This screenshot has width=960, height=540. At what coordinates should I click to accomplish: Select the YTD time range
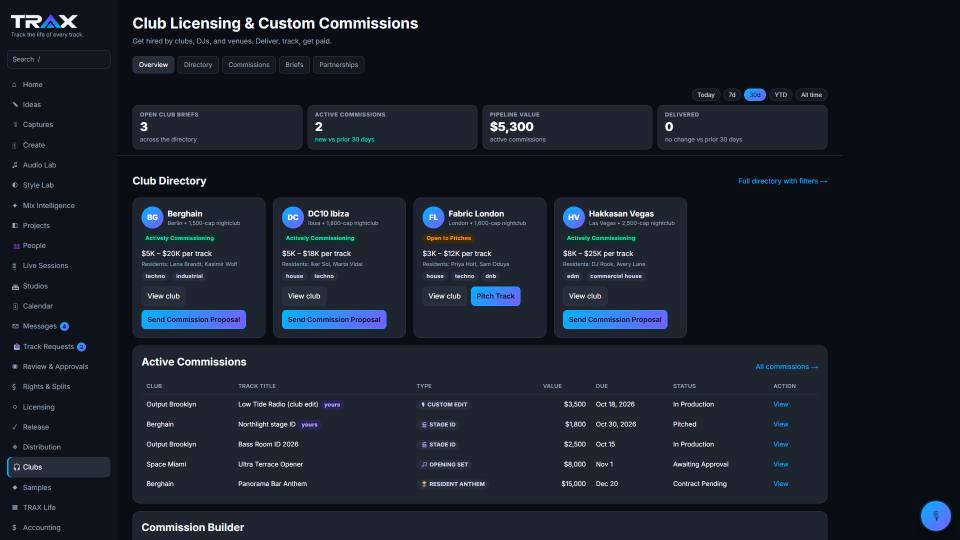[780, 95]
